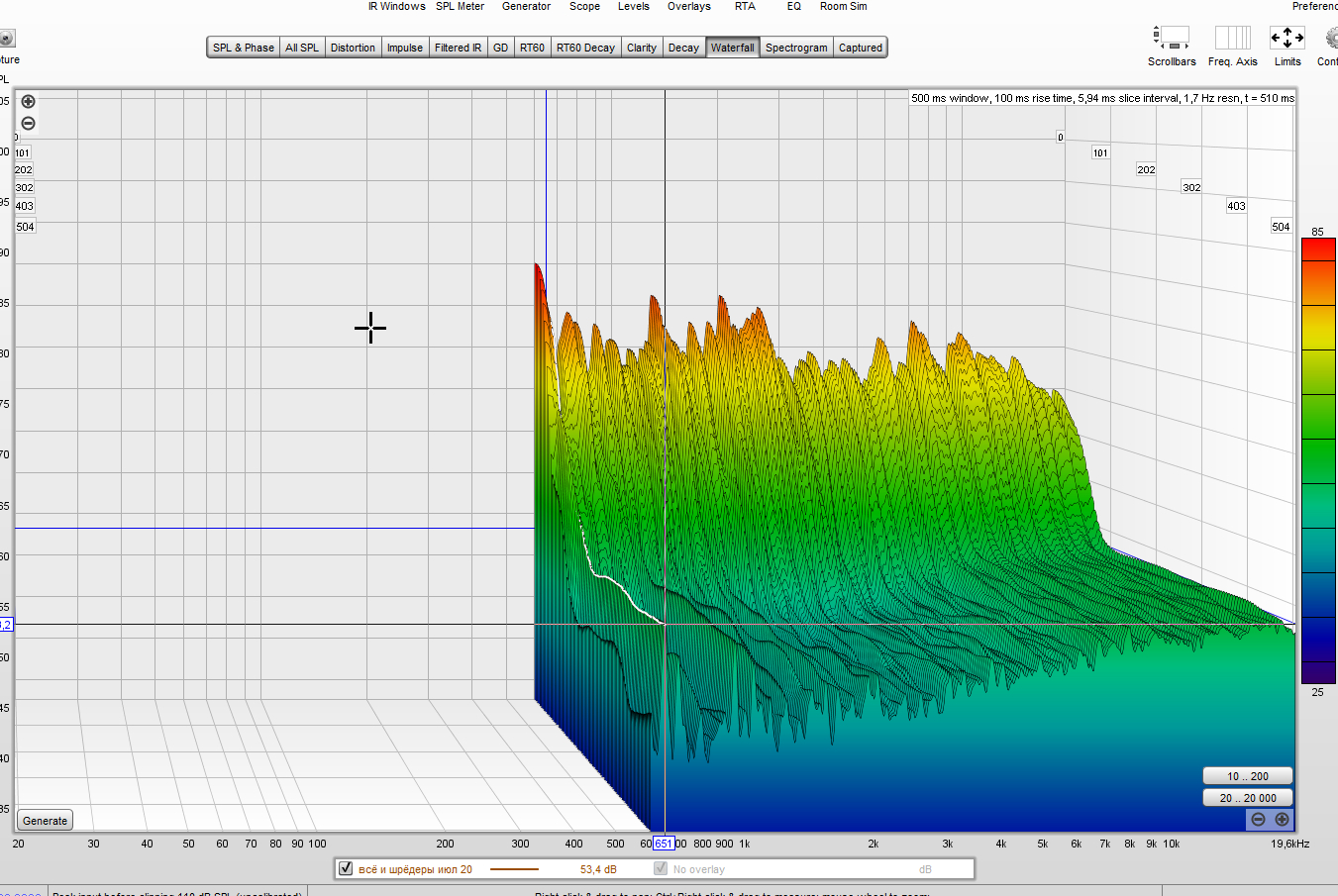Switch to the Spectrogram tab
Screen dimensions: 1338x896
coord(795,48)
